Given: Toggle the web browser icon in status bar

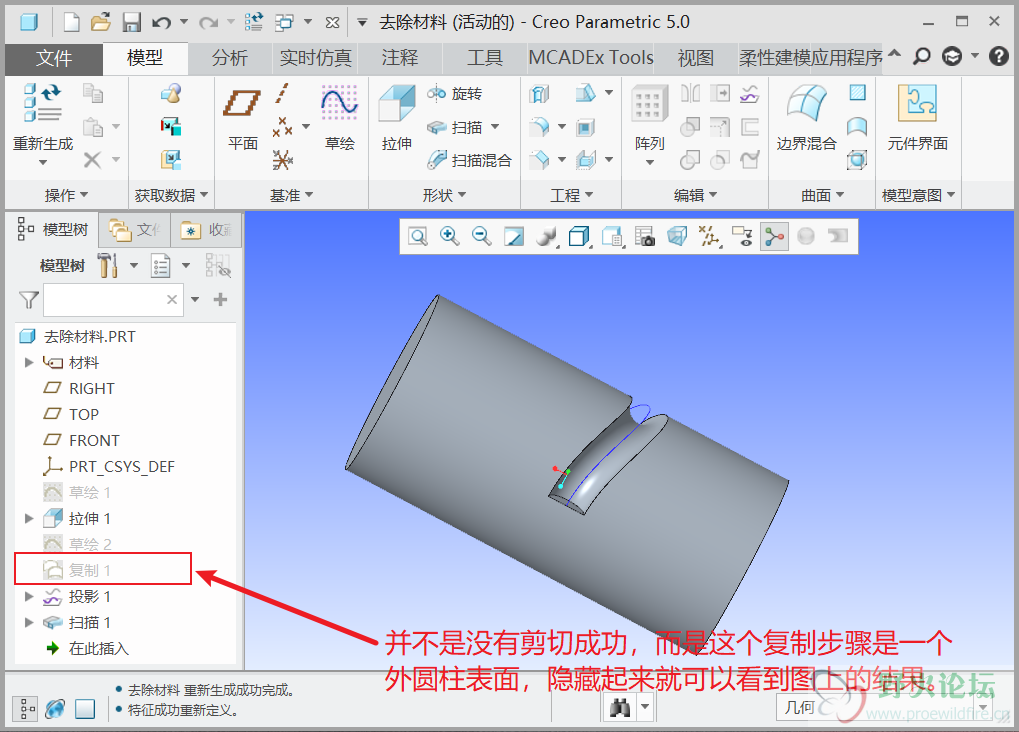Looking at the screenshot, I should pyautogui.click(x=55, y=709).
